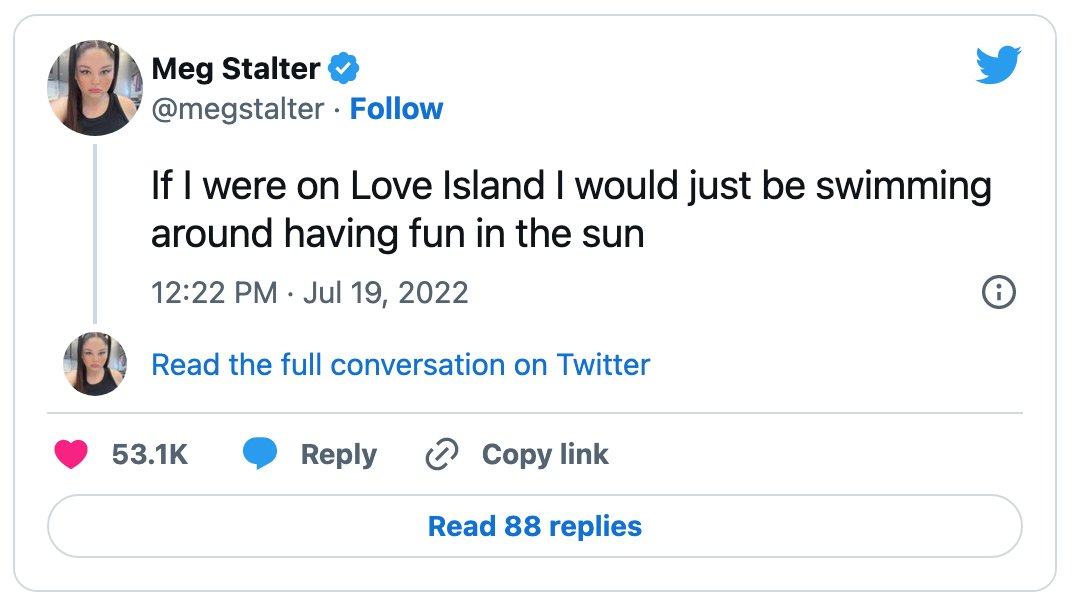
Task: Click the divider line above the action row
Action: pos(535,413)
